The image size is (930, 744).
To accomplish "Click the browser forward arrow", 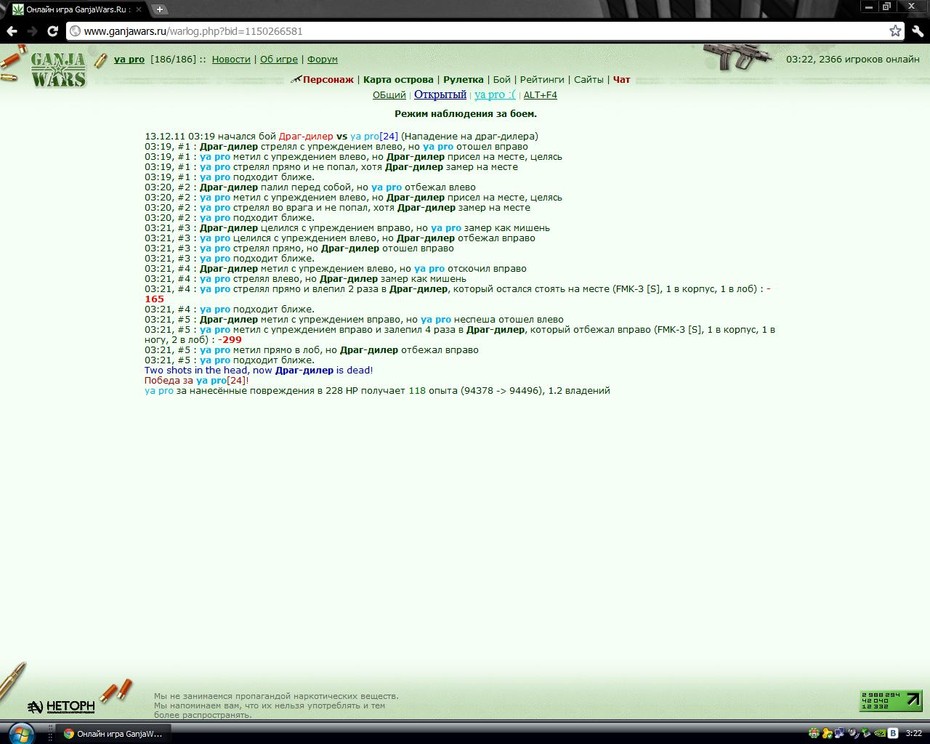I will (x=32, y=31).
